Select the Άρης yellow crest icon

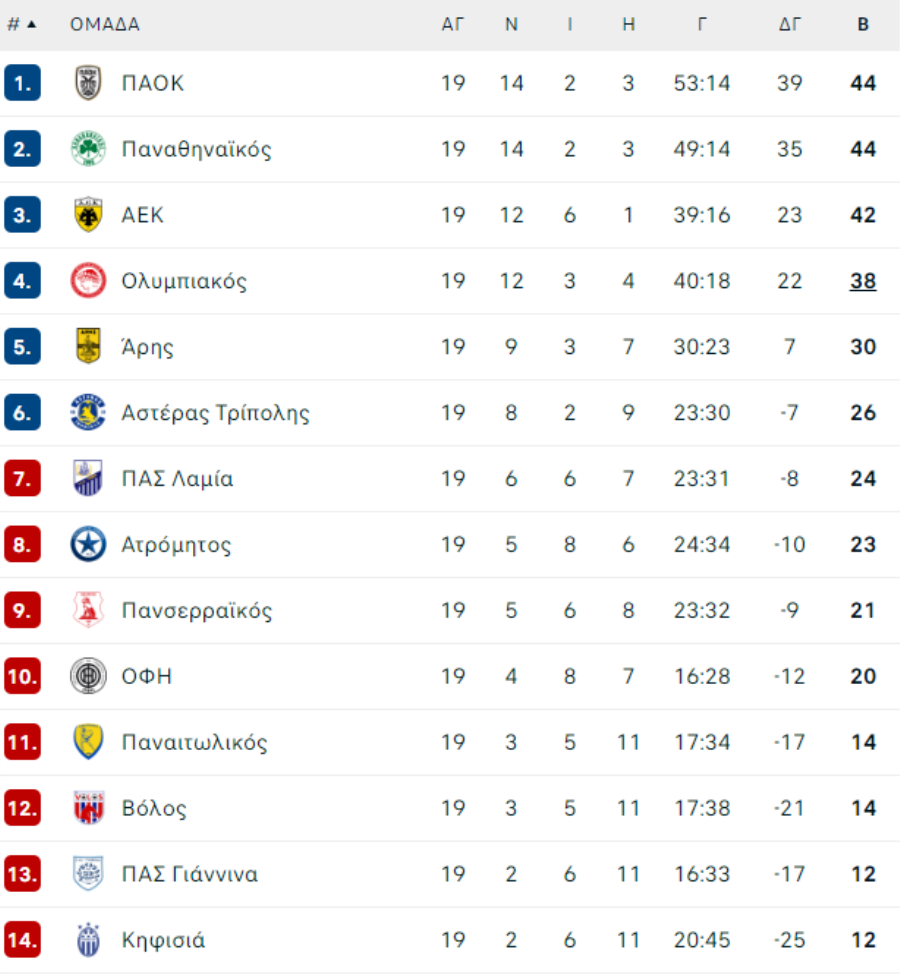pos(88,346)
